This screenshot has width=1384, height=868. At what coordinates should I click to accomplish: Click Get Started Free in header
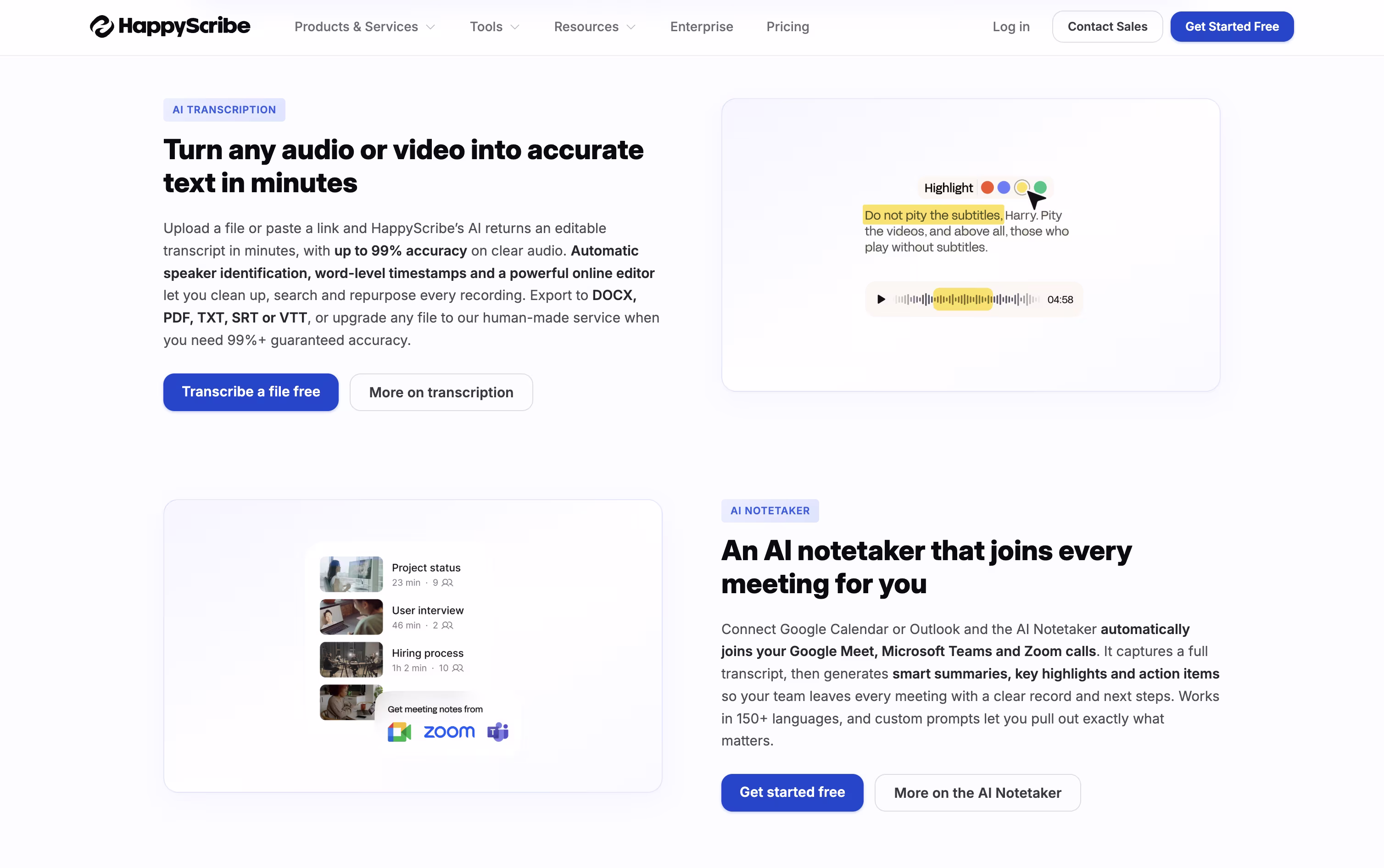pyautogui.click(x=1232, y=27)
